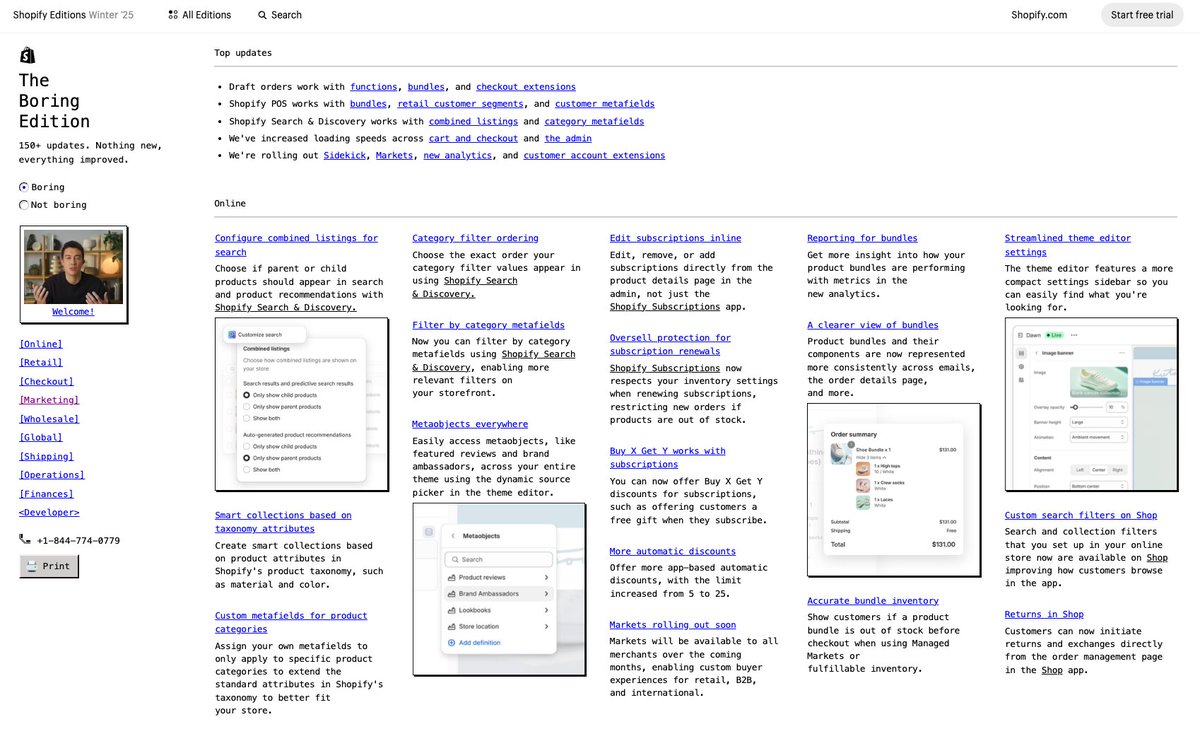
Task: Jump to the [Online] section
Action: 41,344
